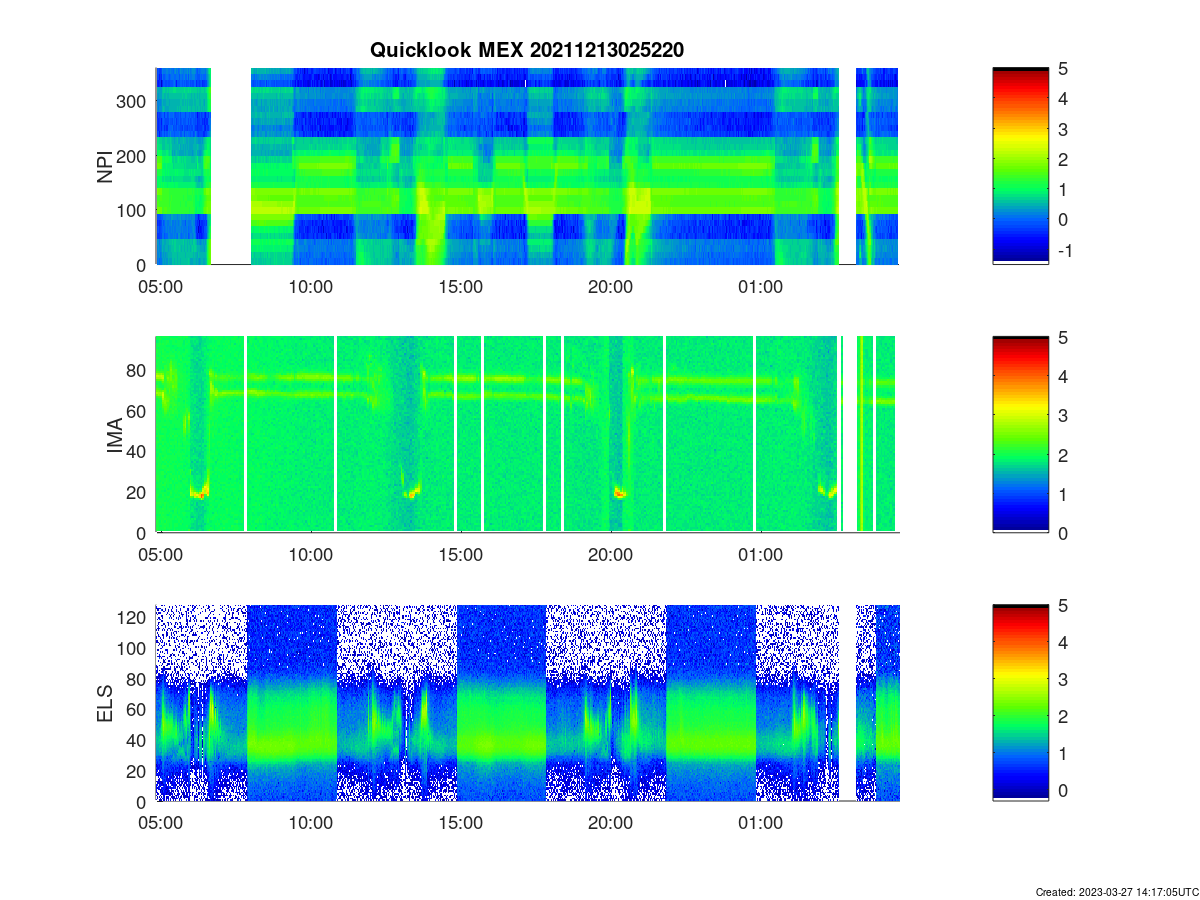Image resolution: width=1200 pixels, height=900 pixels.
Task: Click 01:00 tick under IMA plot
Action: tap(760, 555)
